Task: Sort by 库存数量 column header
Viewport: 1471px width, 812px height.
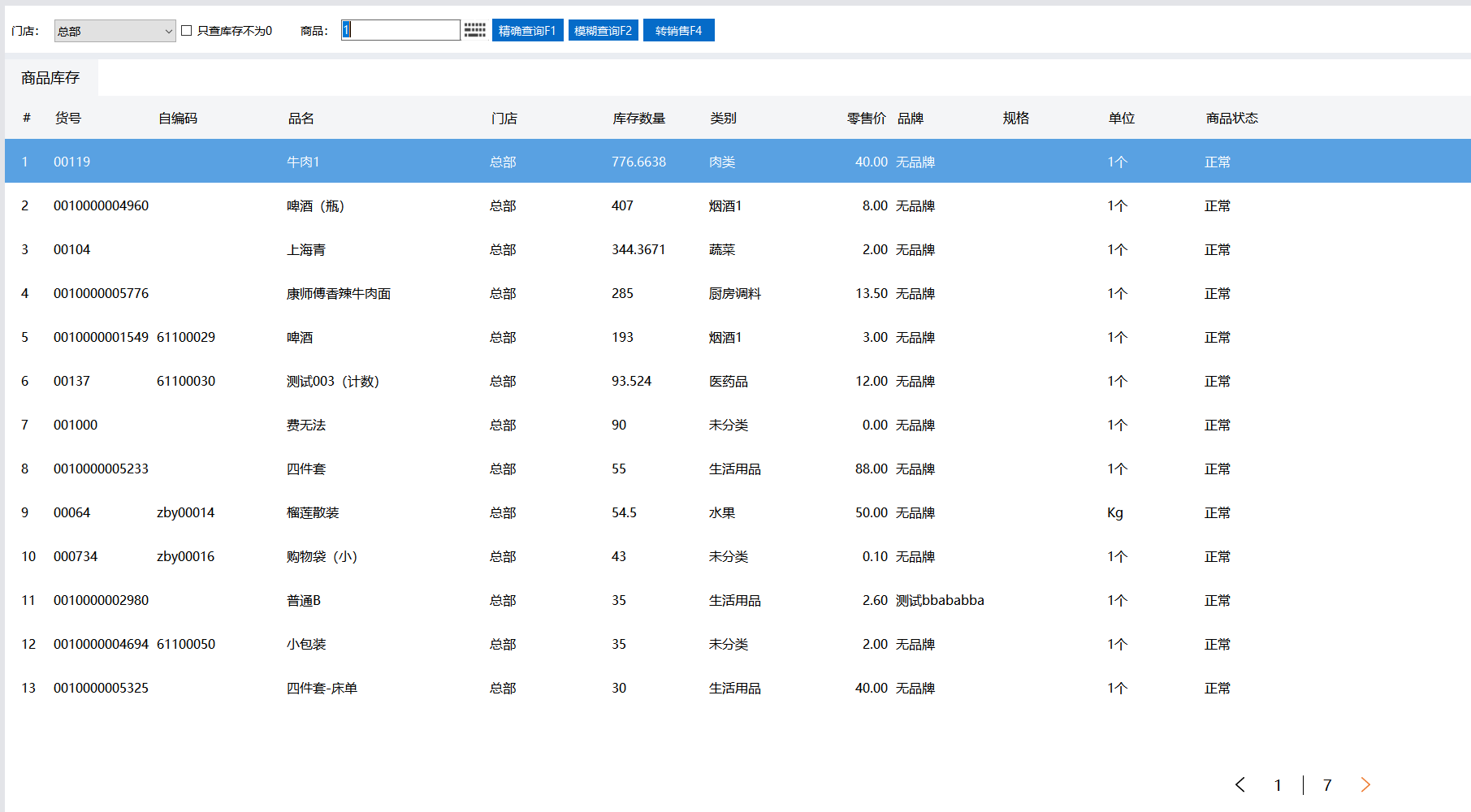Action: point(638,119)
